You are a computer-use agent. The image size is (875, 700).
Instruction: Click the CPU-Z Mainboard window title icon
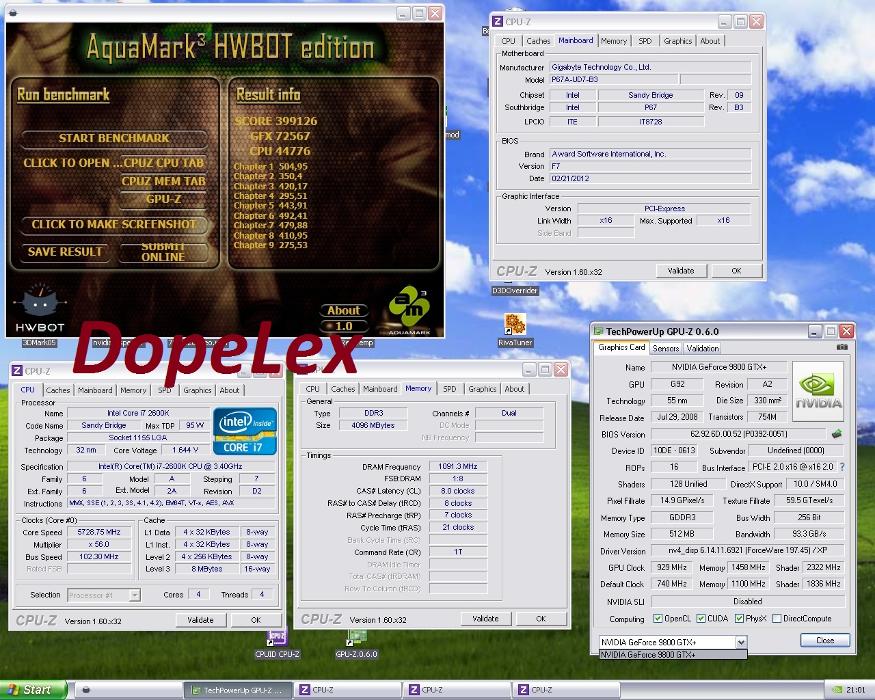pos(497,22)
